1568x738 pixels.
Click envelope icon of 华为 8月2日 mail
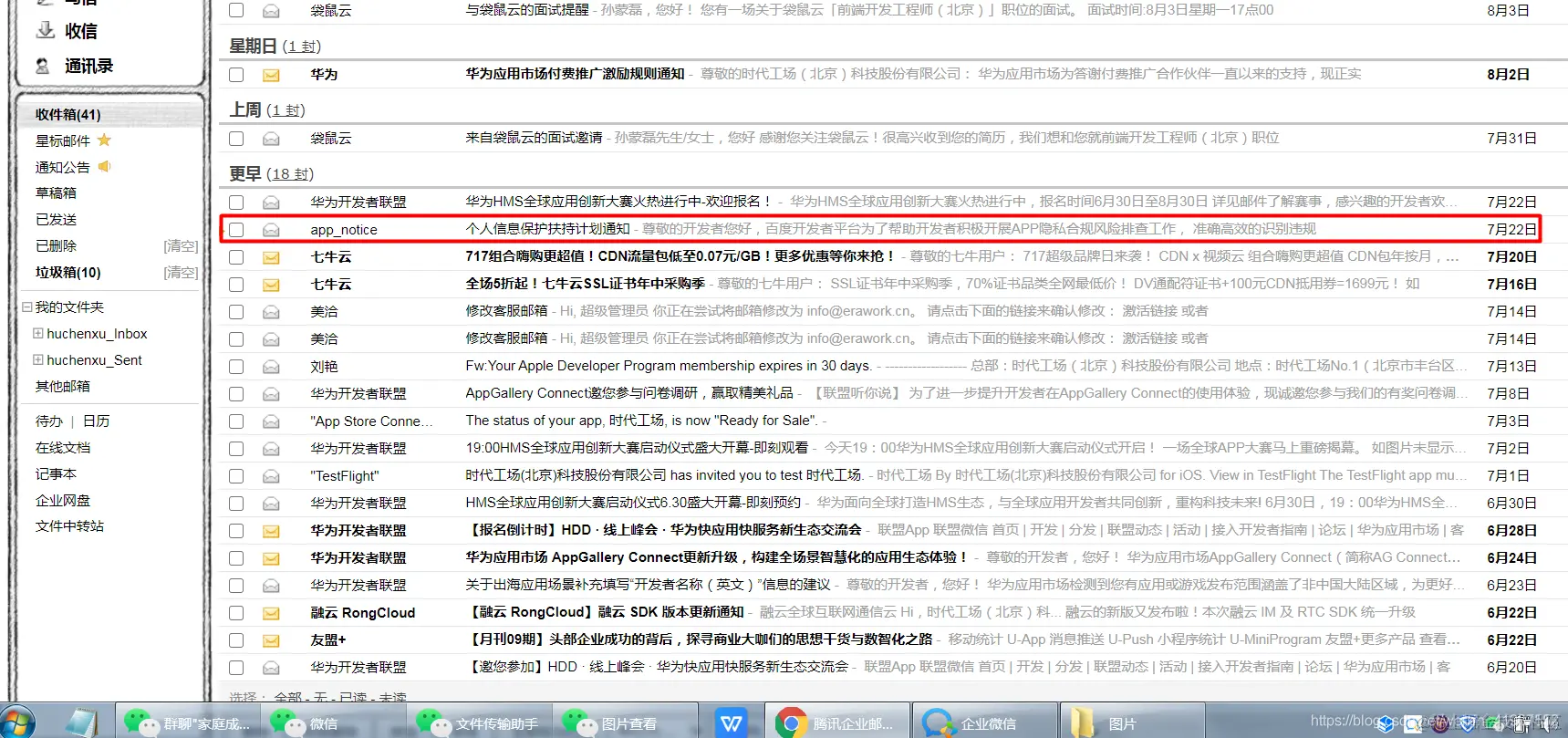(271, 75)
